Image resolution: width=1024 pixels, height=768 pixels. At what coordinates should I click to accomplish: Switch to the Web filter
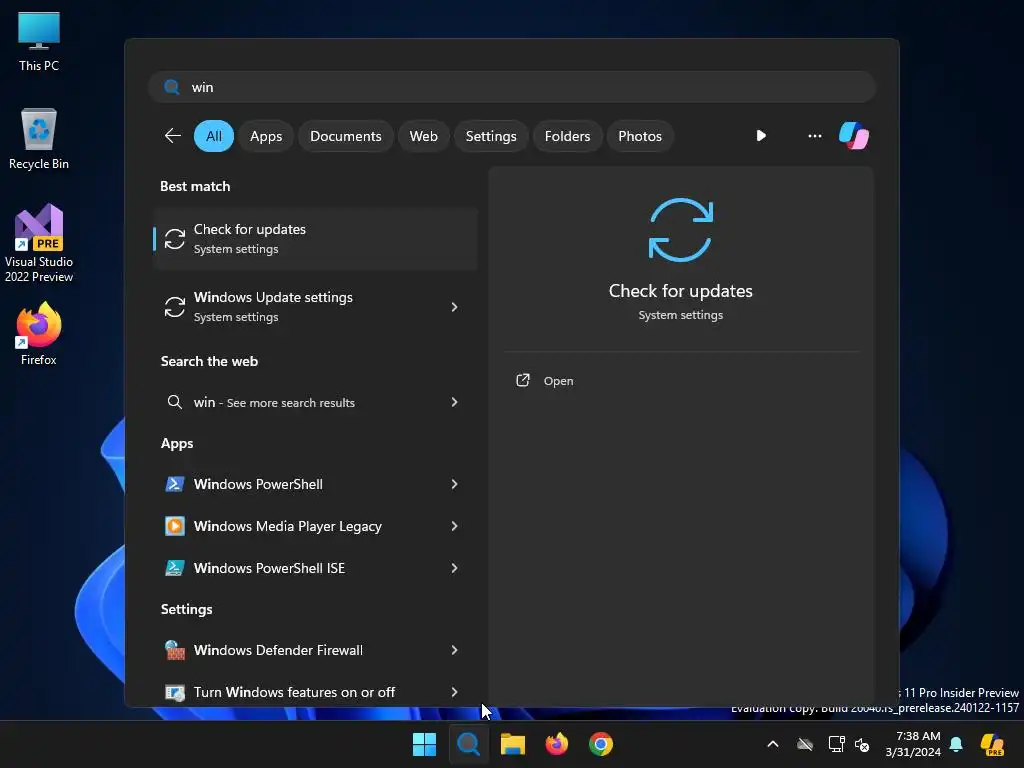click(x=423, y=136)
